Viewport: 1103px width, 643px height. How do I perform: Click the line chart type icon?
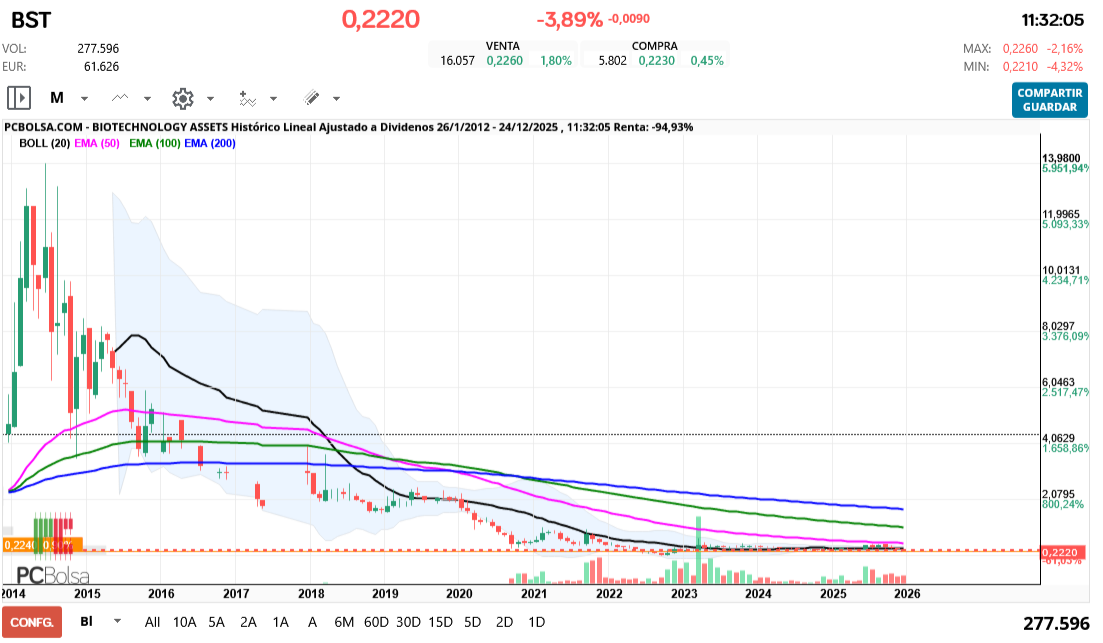click(x=121, y=98)
